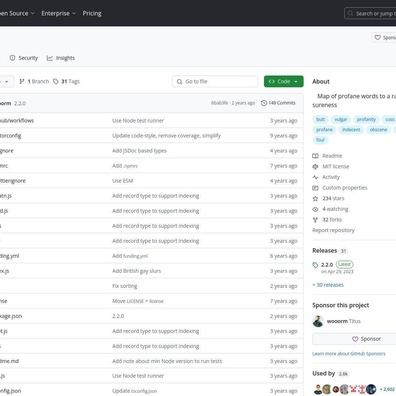Open the indecent topic tag
Viewport: 396px width, 396px height.
351,130
